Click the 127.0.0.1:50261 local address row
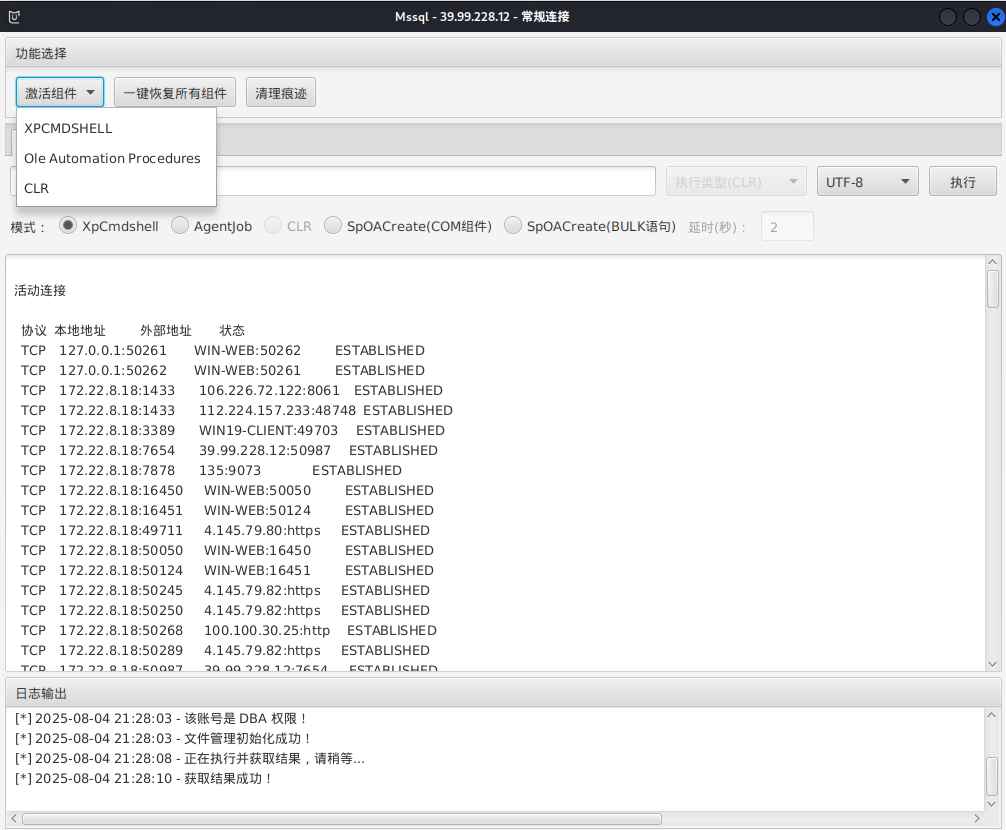 coord(223,351)
